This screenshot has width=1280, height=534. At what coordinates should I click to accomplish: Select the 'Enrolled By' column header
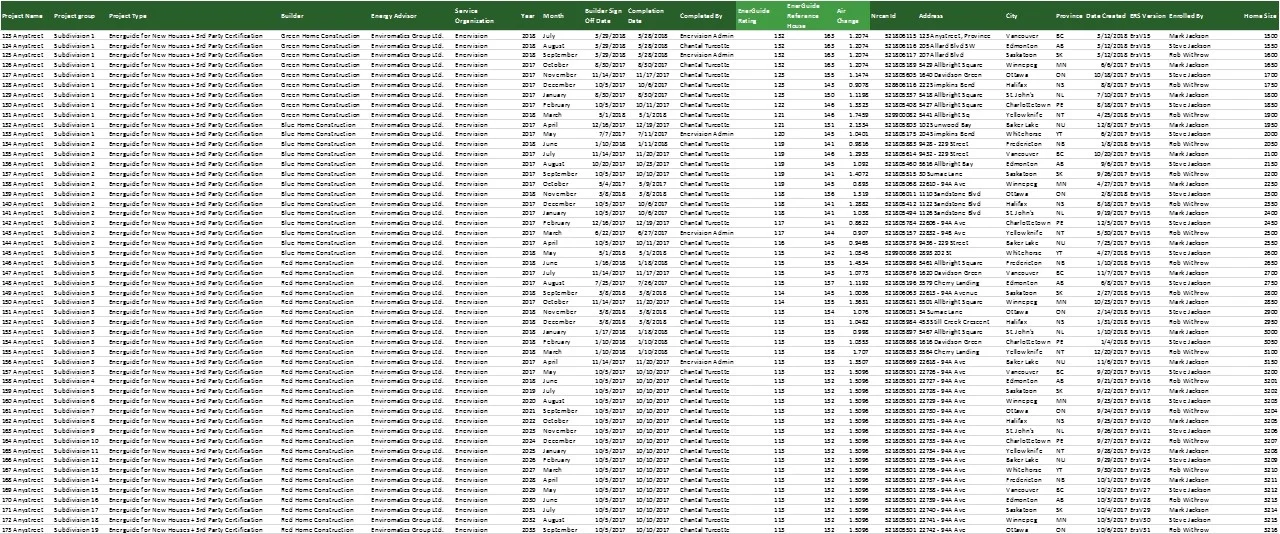[1186, 17]
